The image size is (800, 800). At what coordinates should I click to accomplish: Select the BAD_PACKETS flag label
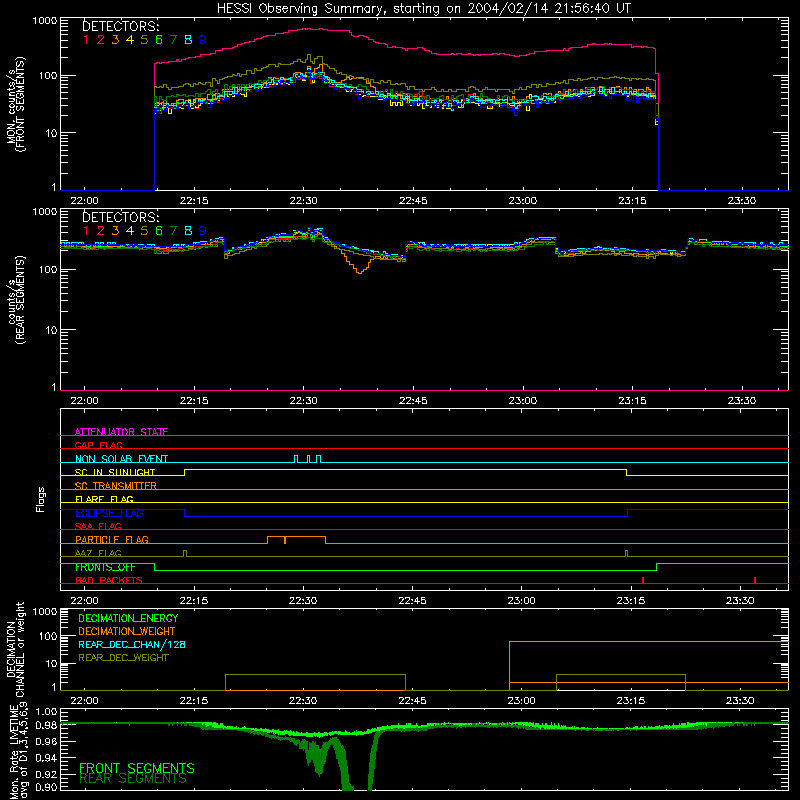[109, 580]
